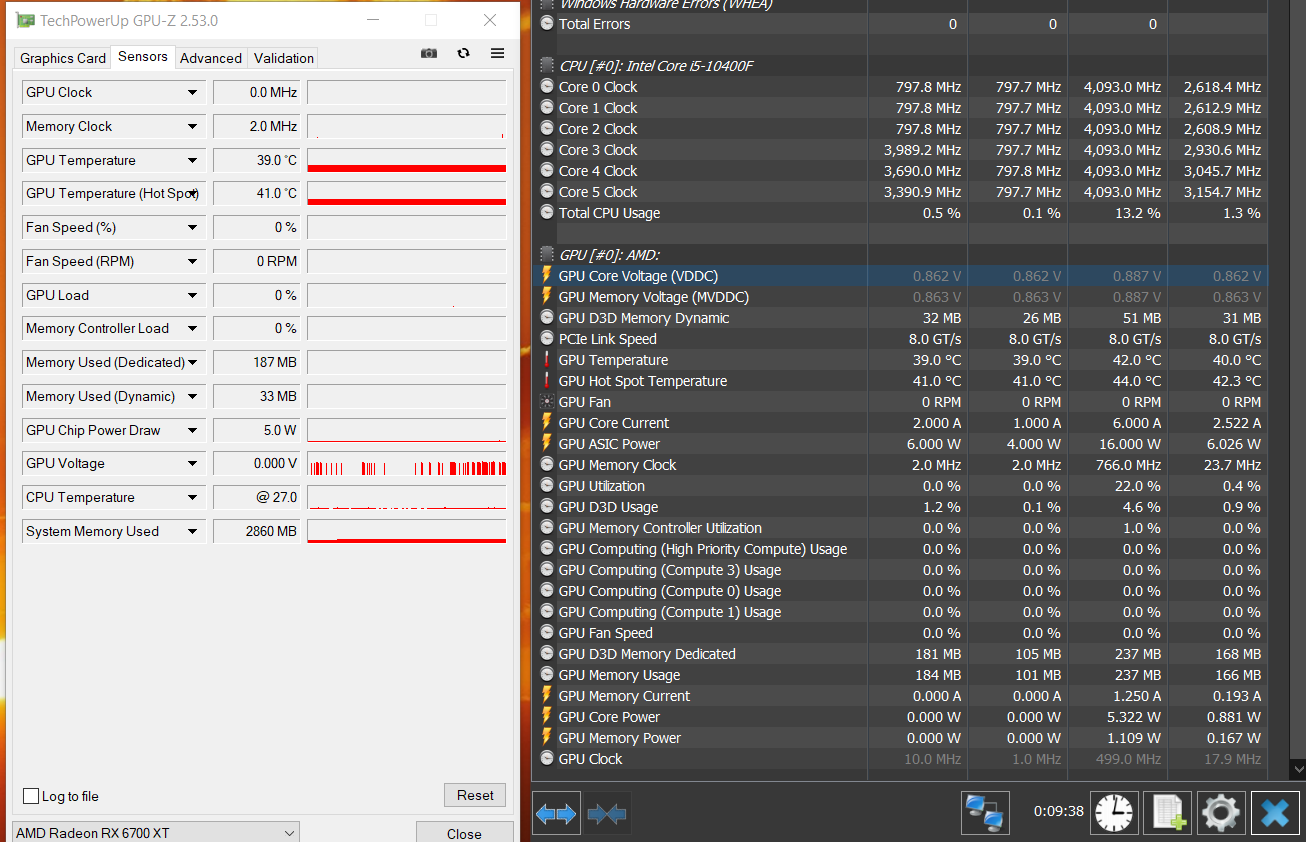Click the grey shrink-layout arrows in HWiNFO
The image size is (1306, 842).
click(606, 814)
